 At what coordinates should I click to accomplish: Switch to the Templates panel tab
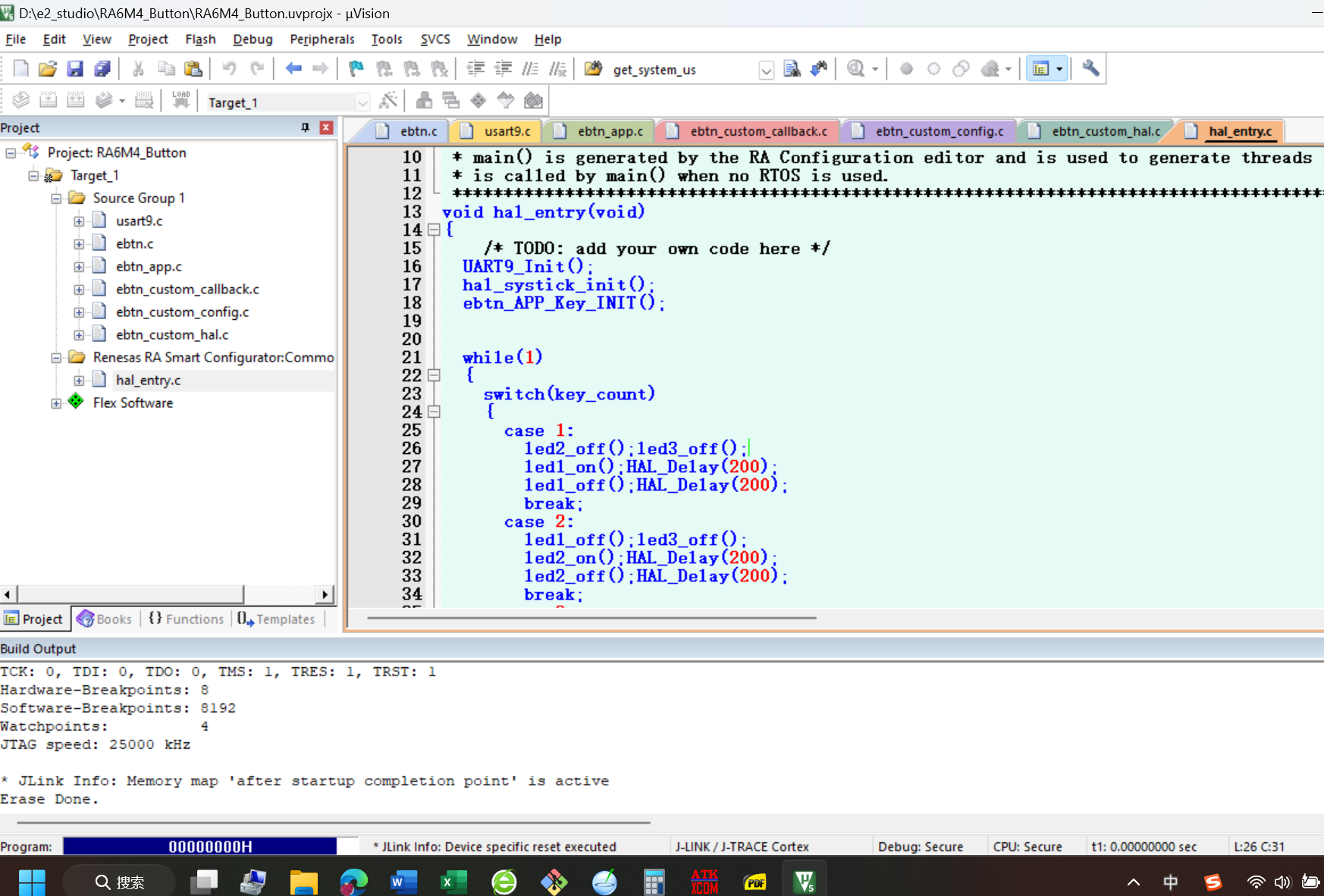(276, 619)
